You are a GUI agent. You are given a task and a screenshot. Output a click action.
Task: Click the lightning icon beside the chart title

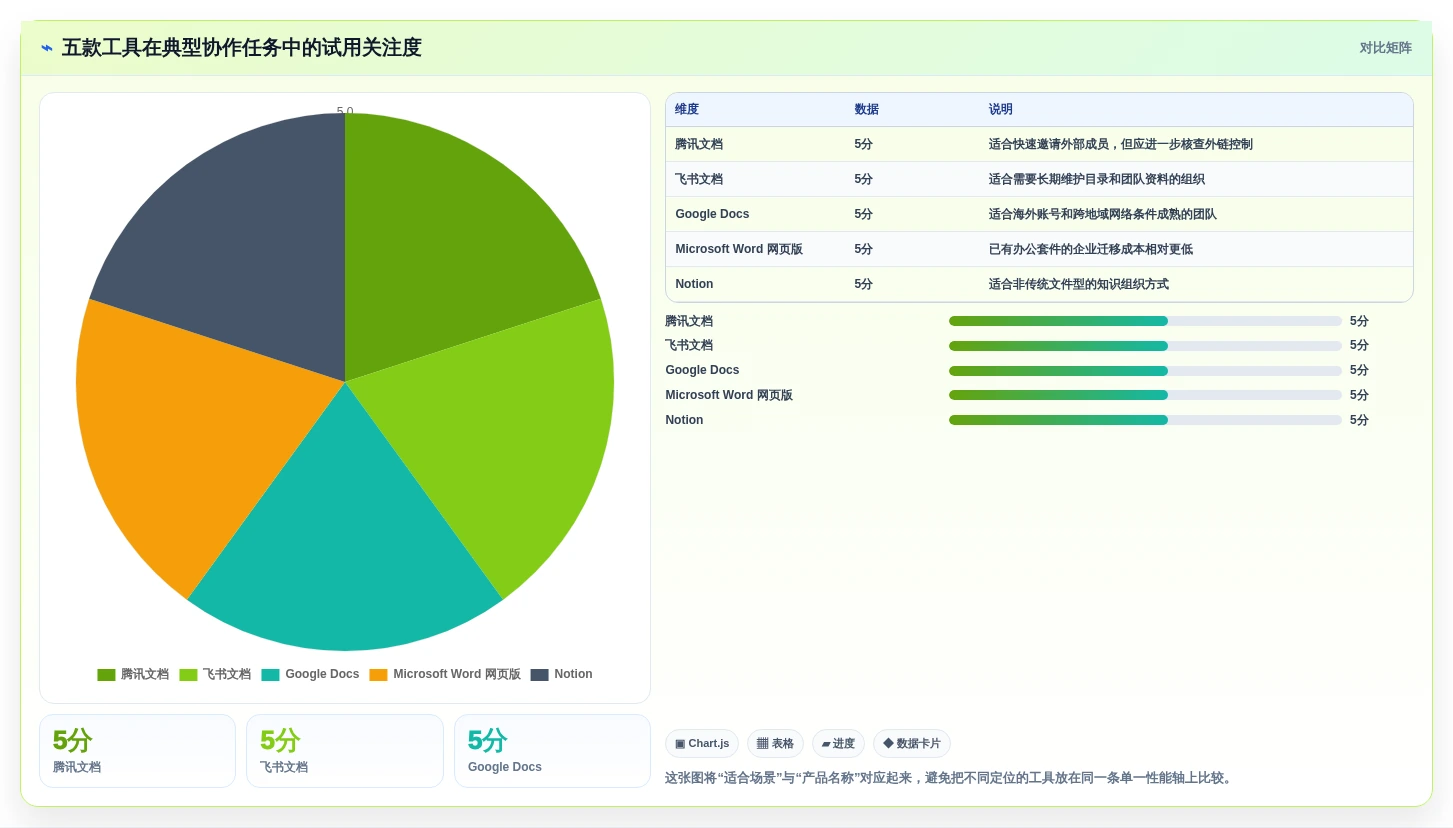tap(47, 48)
